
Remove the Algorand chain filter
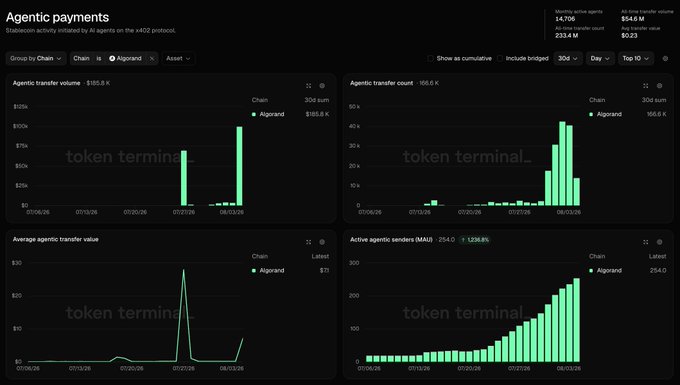[x=152, y=59]
